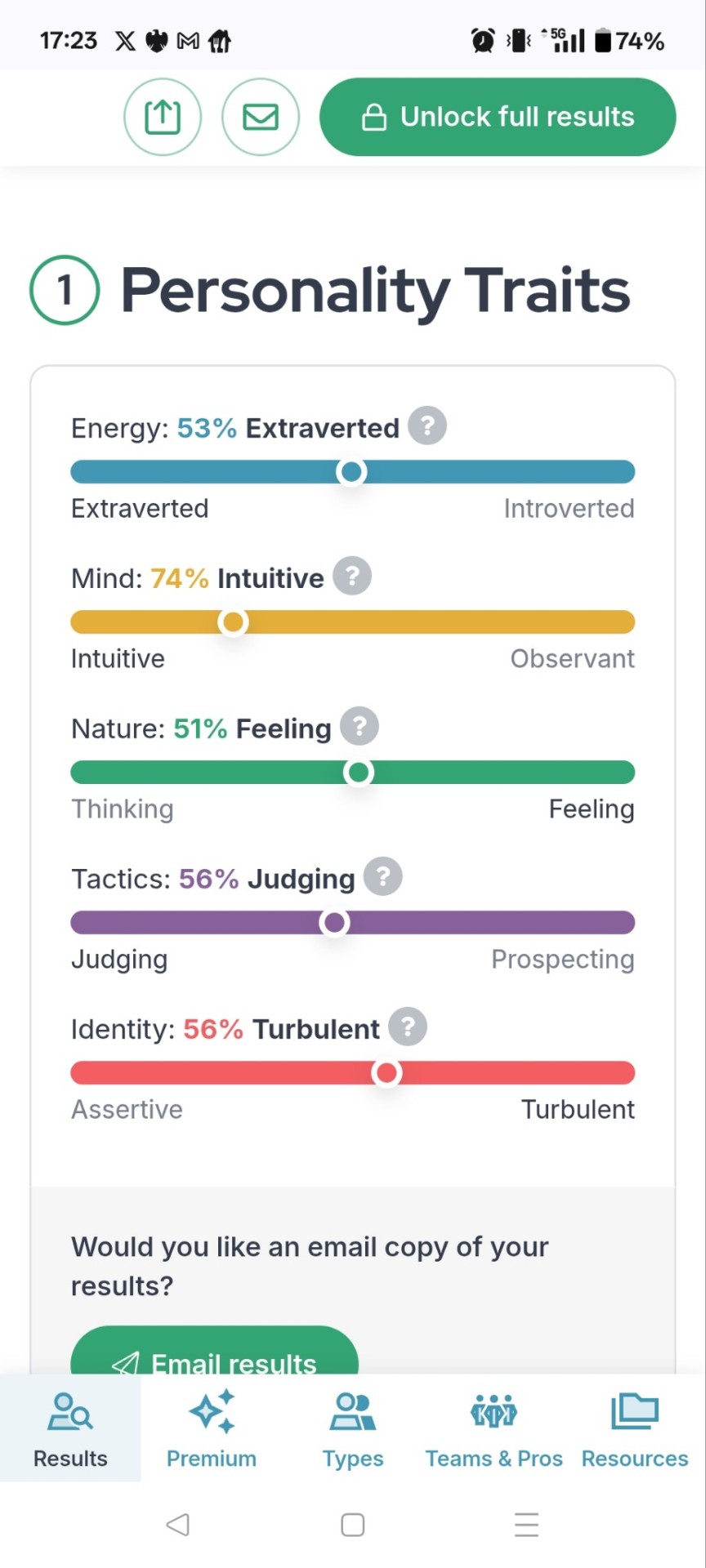Open help for Nature trait
706x1568 pixels.
click(x=360, y=726)
